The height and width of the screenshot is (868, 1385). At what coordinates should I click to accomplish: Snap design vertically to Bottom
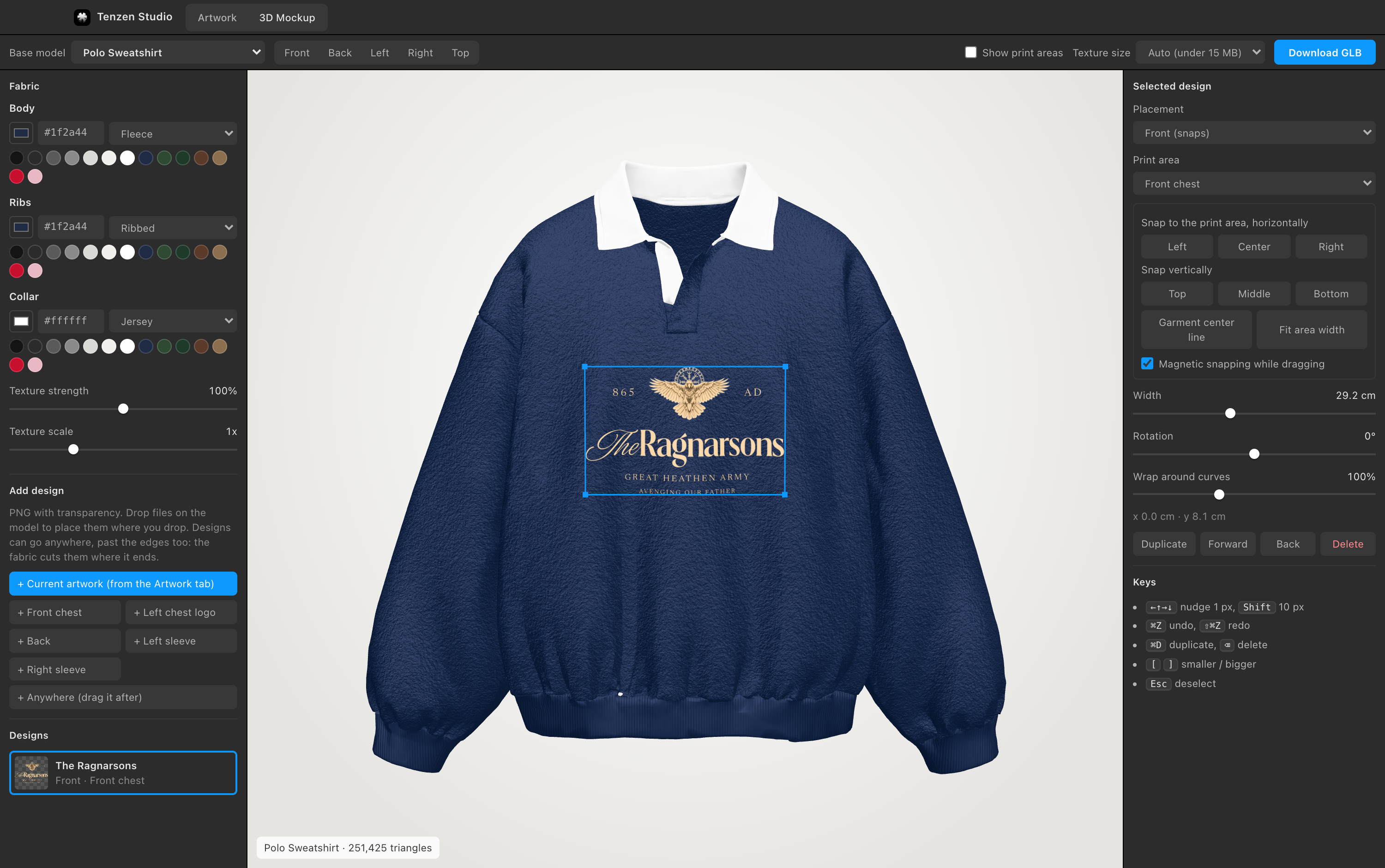[x=1331, y=293]
